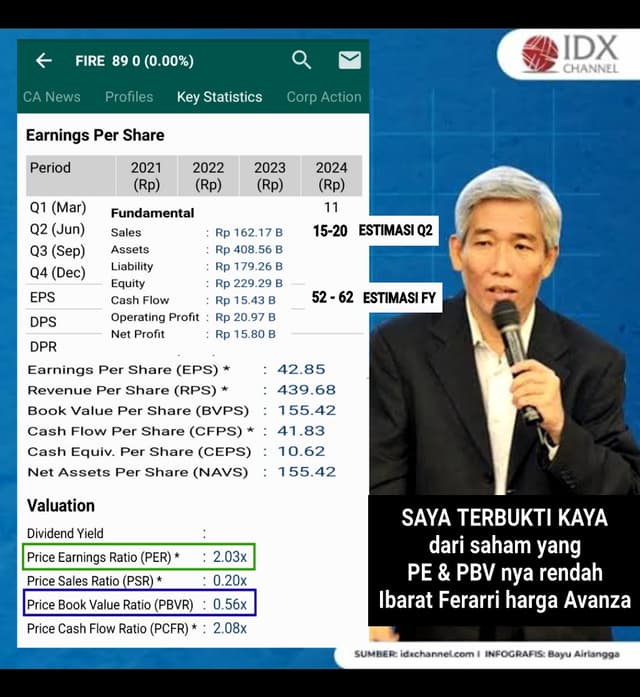This screenshot has height=697, width=640.
Task: Select the 2024 (Rp) column header
Action: coord(331,176)
